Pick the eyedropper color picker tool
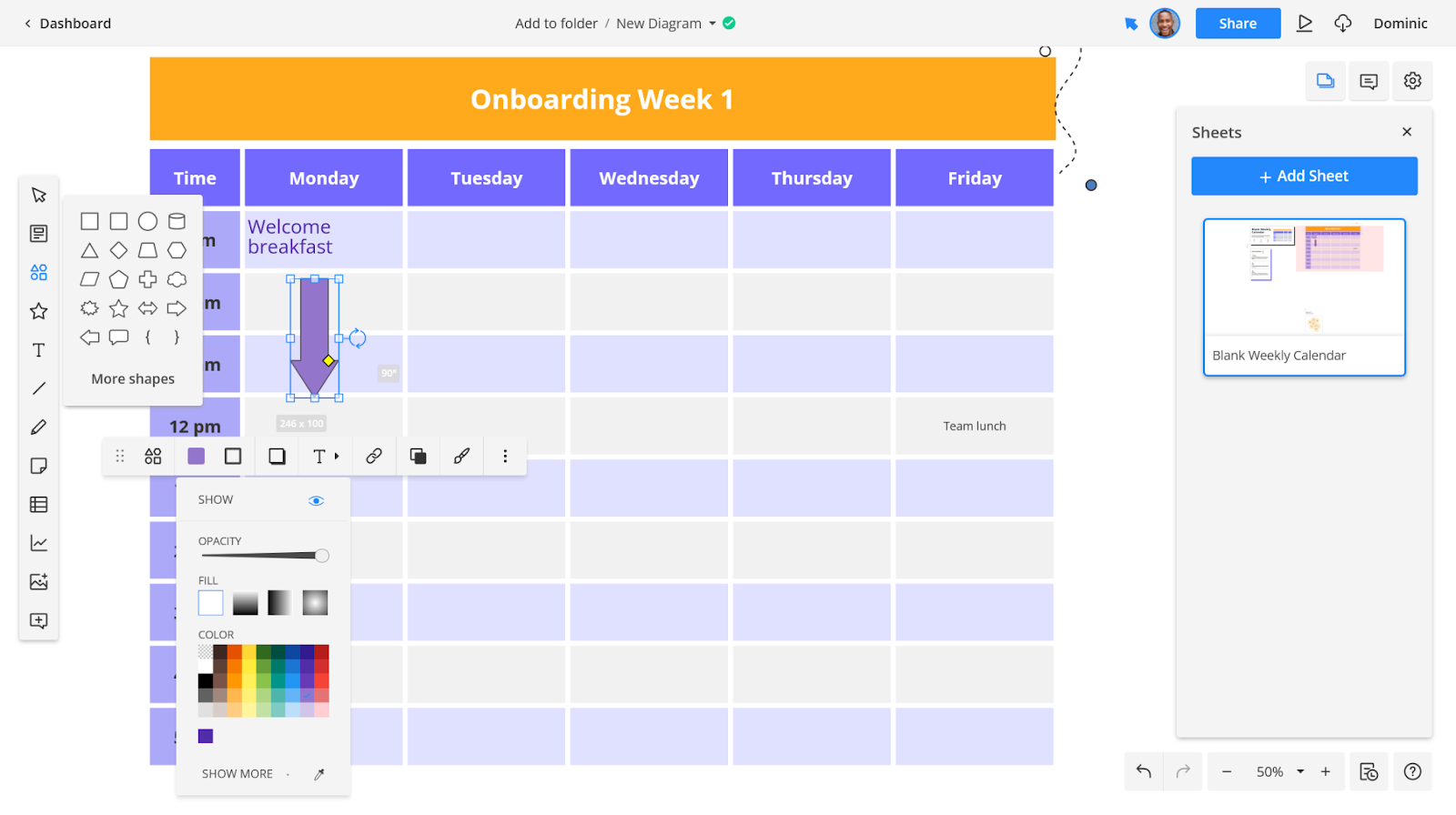This screenshot has width=1456, height=815. pos(319,774)
